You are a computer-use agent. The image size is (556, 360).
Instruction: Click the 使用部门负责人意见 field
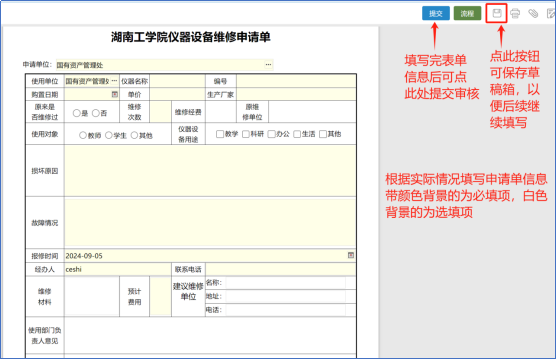[x=210, y=335]
